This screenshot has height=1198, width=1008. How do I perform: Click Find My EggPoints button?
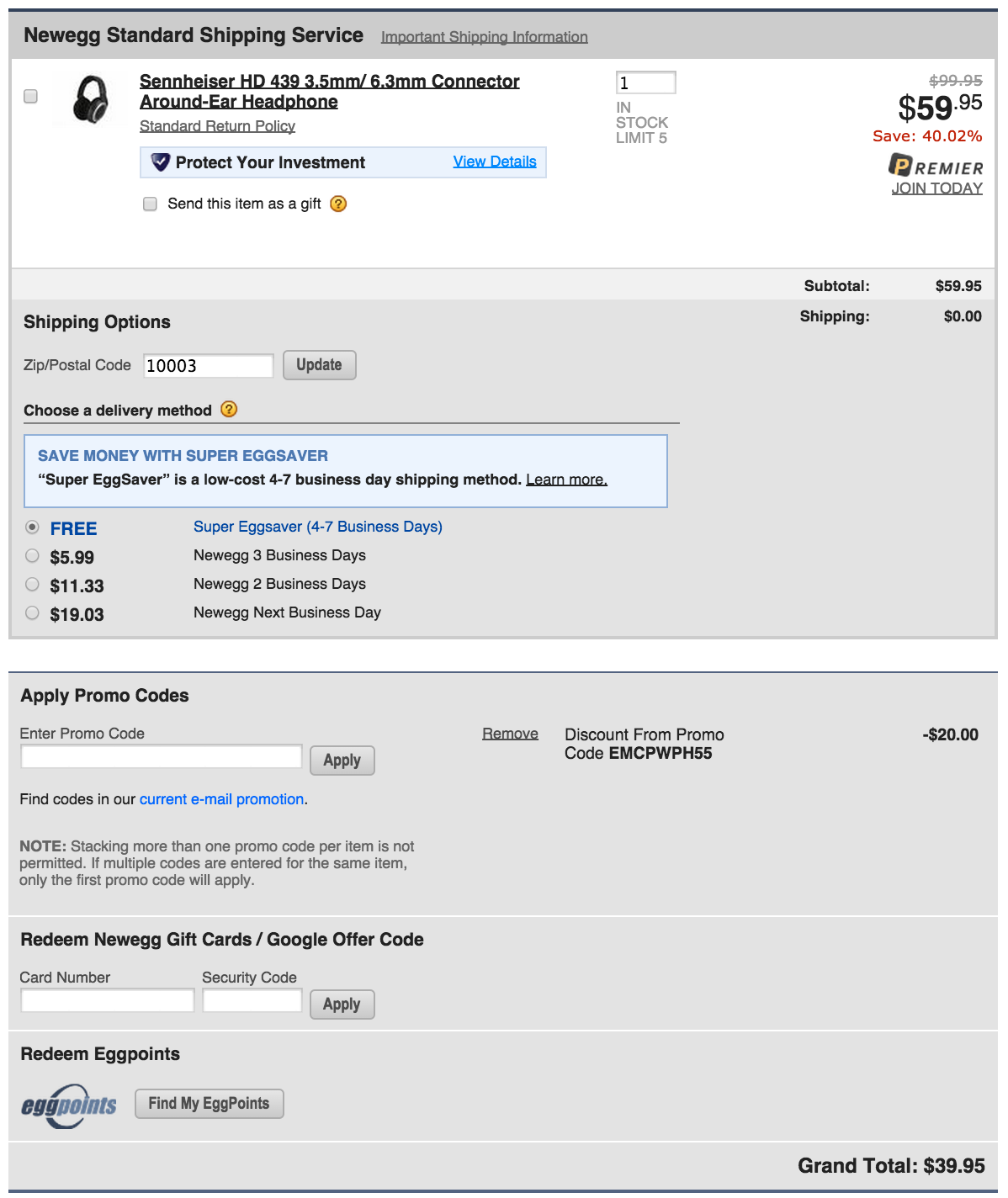(209, 1104)
